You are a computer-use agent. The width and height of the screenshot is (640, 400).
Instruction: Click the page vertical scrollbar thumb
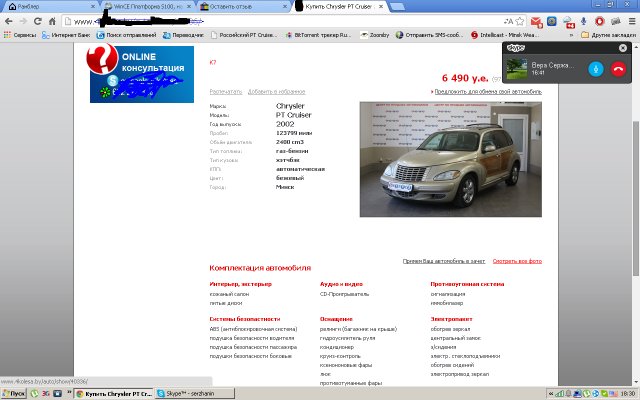pyautogui.click(x=636, y=198)
